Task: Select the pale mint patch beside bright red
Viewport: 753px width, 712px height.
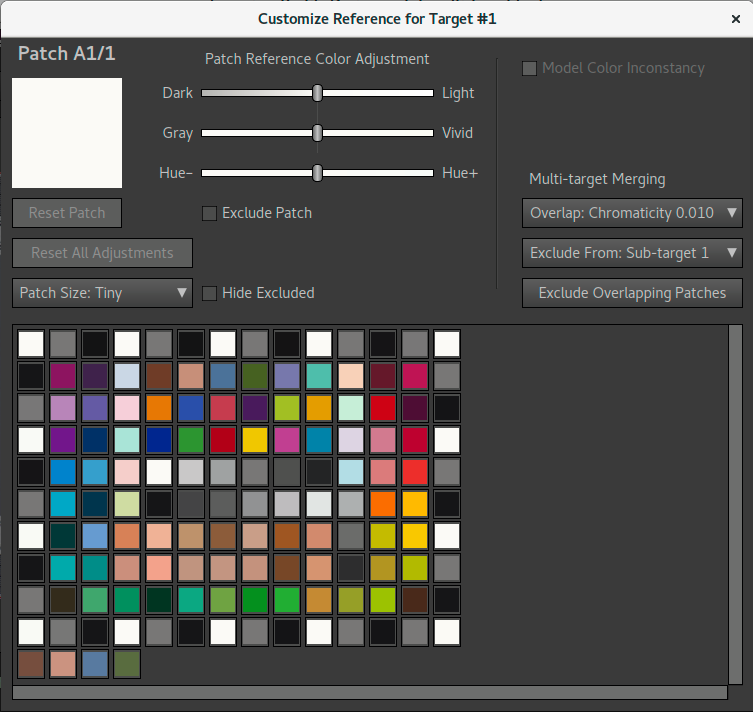Action: click(x=351, y=408)
